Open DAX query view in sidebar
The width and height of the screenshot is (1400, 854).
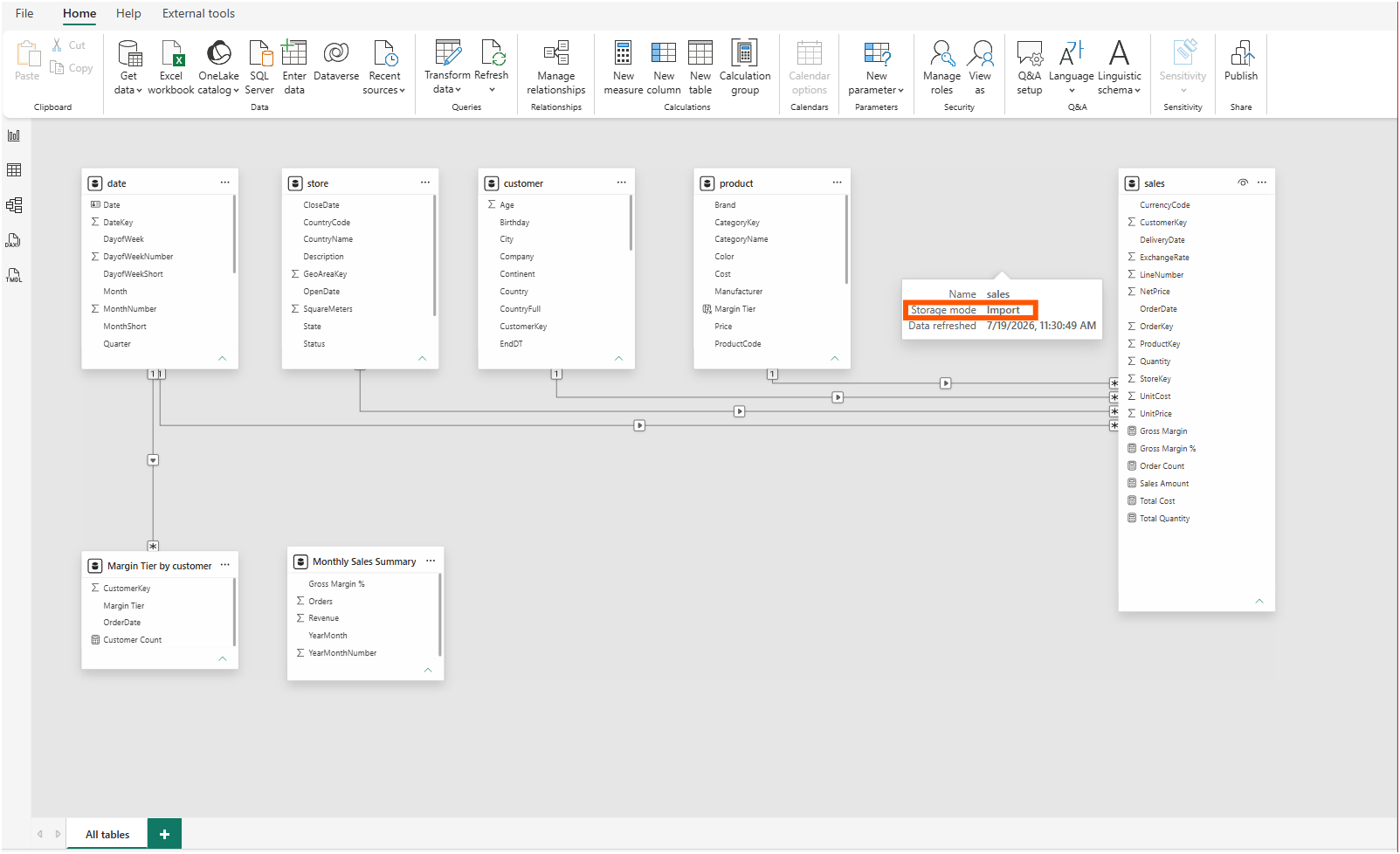[x=14, y=240]
